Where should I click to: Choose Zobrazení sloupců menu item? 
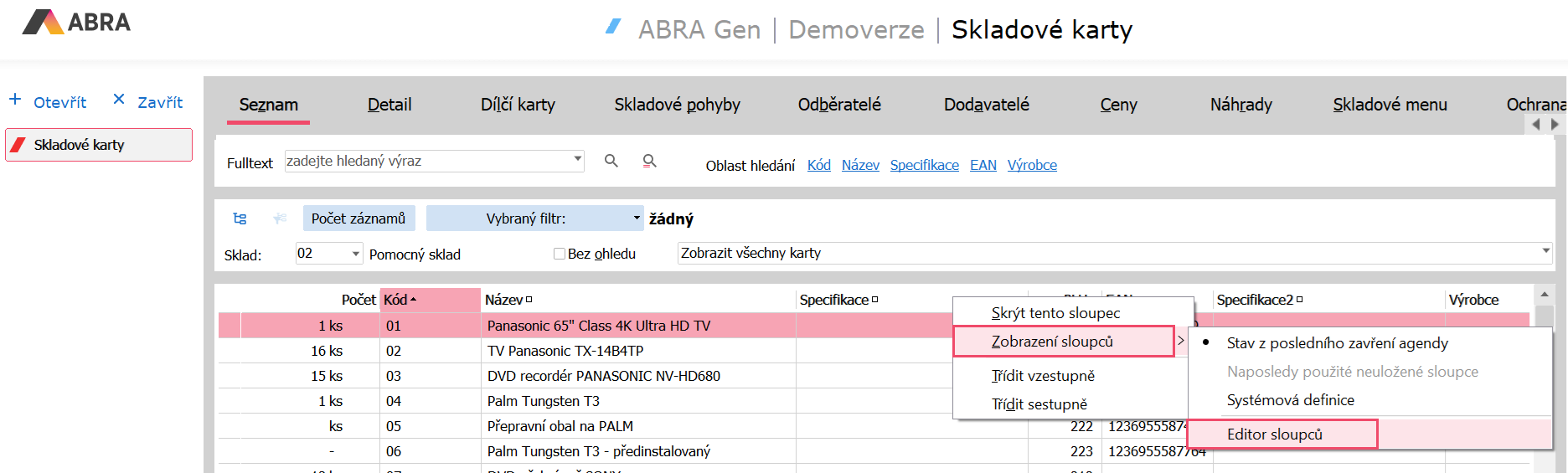pos(1064,342)
